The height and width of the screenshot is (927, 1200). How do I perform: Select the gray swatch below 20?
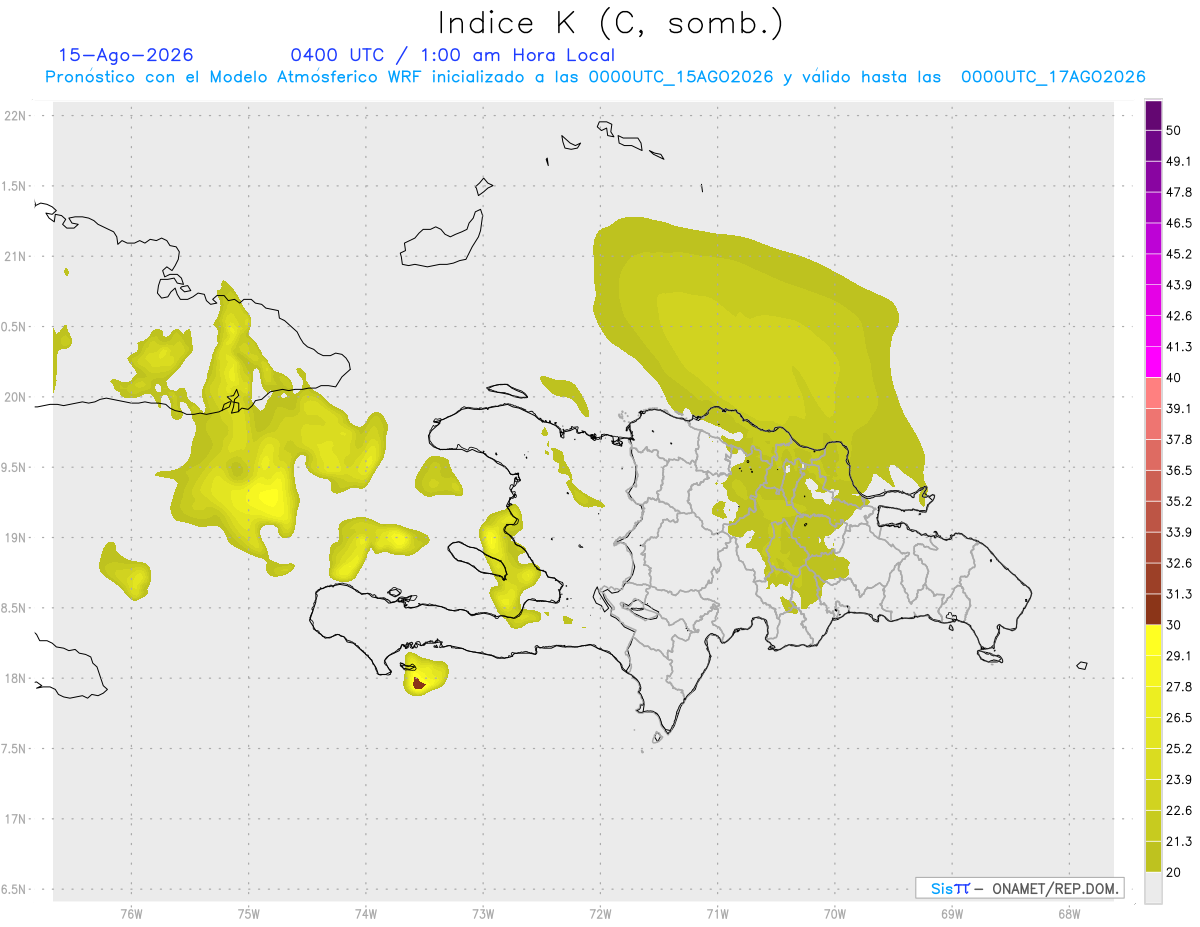(1153, 887)
